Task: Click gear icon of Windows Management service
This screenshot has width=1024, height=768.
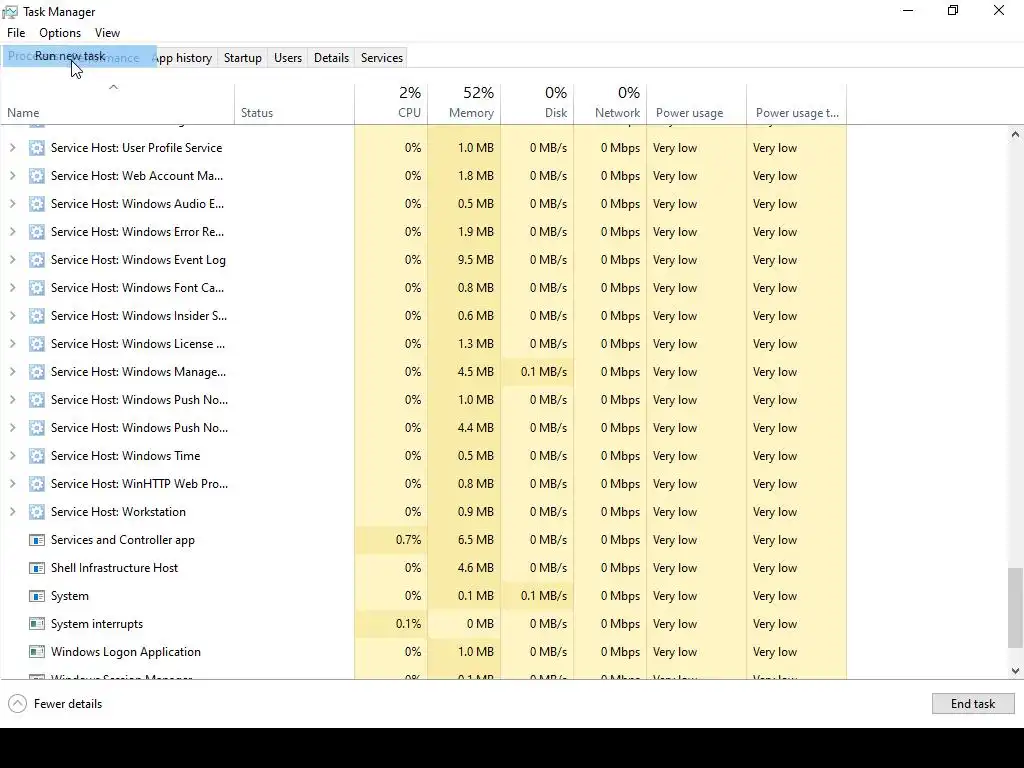Action: (37, 372)
